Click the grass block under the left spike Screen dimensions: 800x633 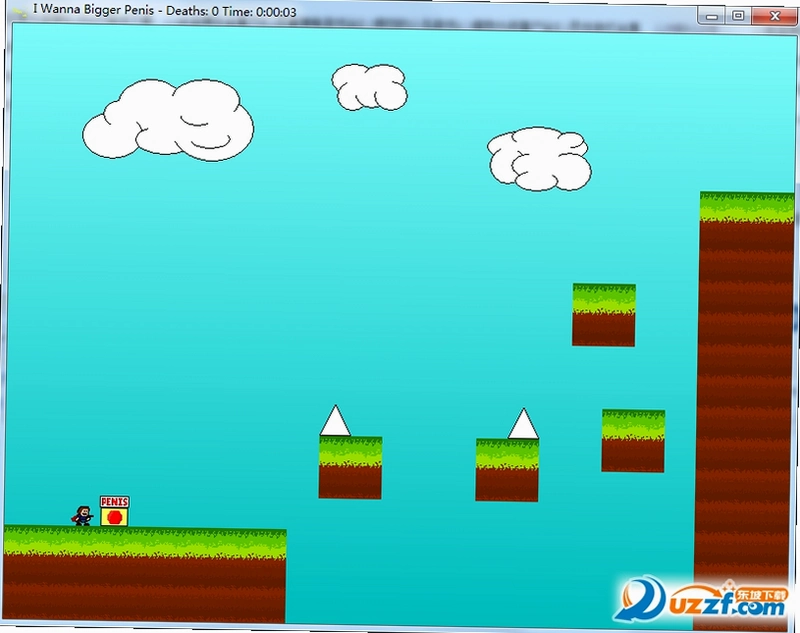pyautogui.click(x=351, y=468)
